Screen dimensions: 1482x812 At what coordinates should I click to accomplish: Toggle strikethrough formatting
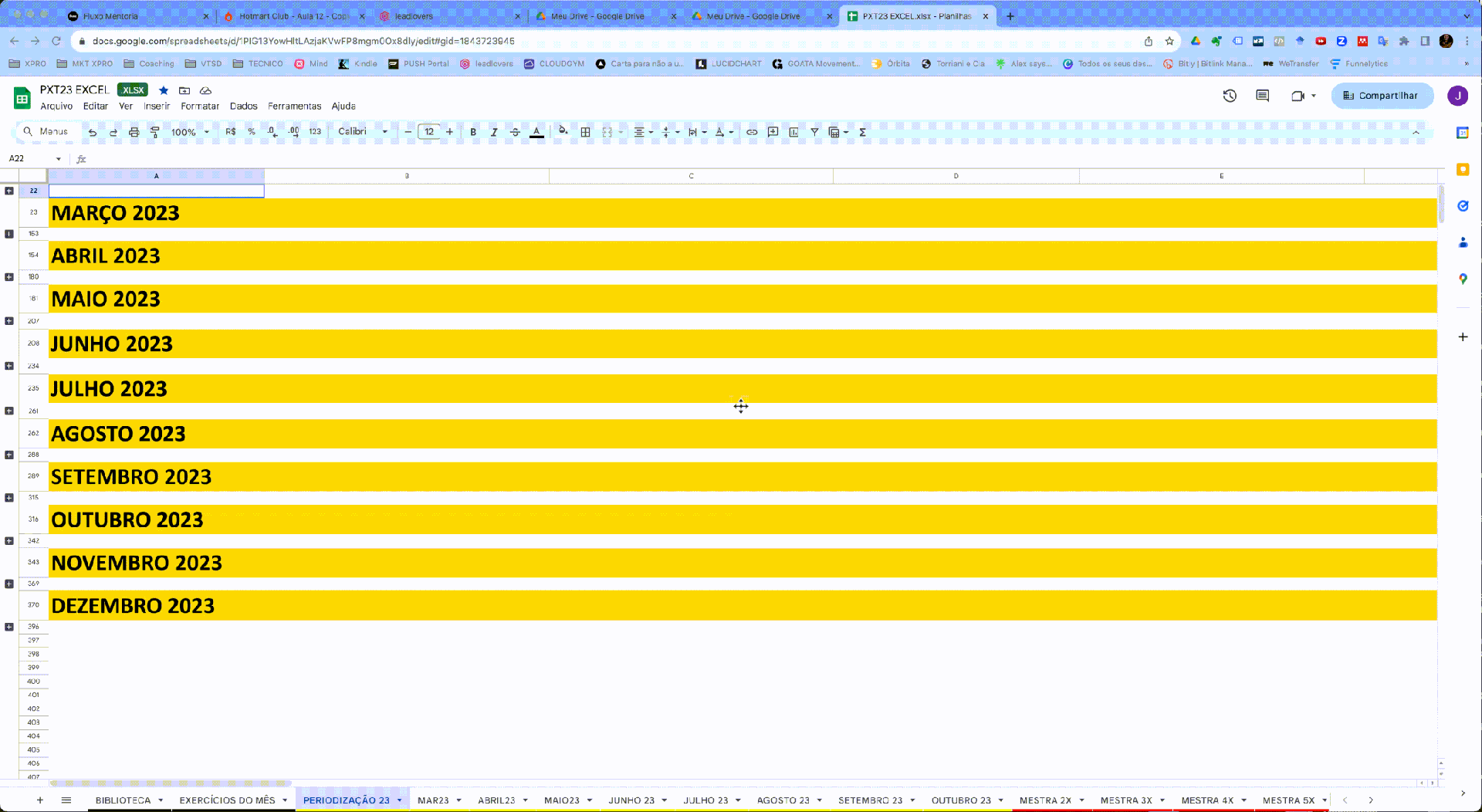(x=515, y=132)
